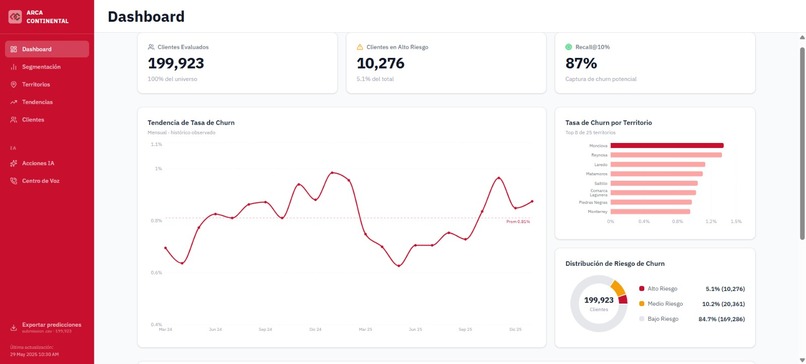Click the orange Medio Riesgo legend swatch
Viewport: 806px width, 364px height.
[x=641, y=304]
